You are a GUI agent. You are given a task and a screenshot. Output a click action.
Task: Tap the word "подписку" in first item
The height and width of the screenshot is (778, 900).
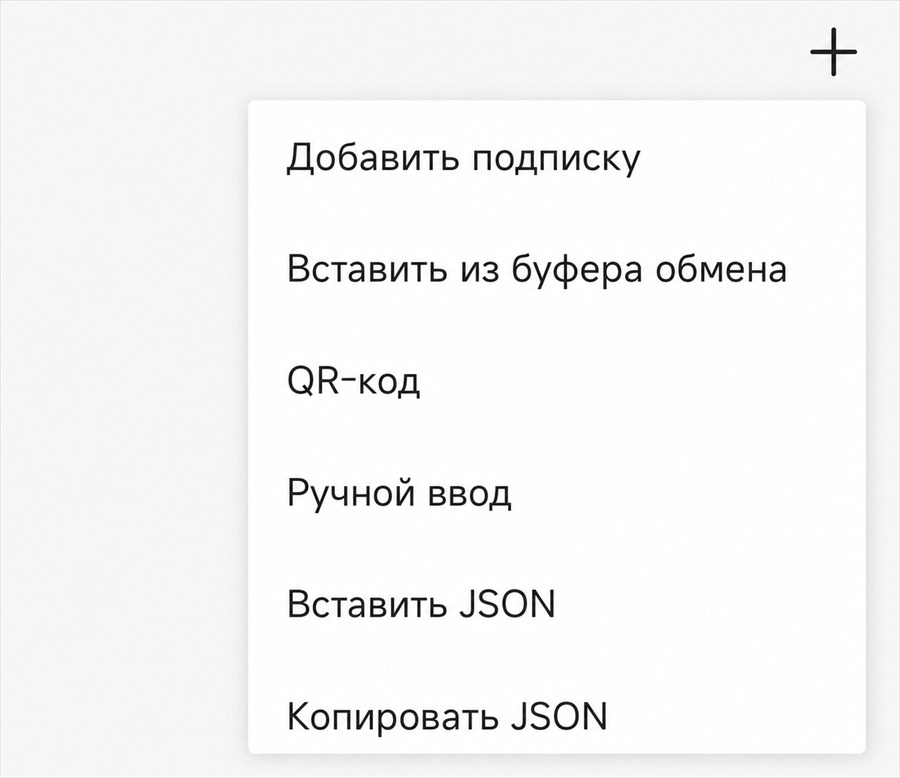pyautogui.click(x=556, y=158)
